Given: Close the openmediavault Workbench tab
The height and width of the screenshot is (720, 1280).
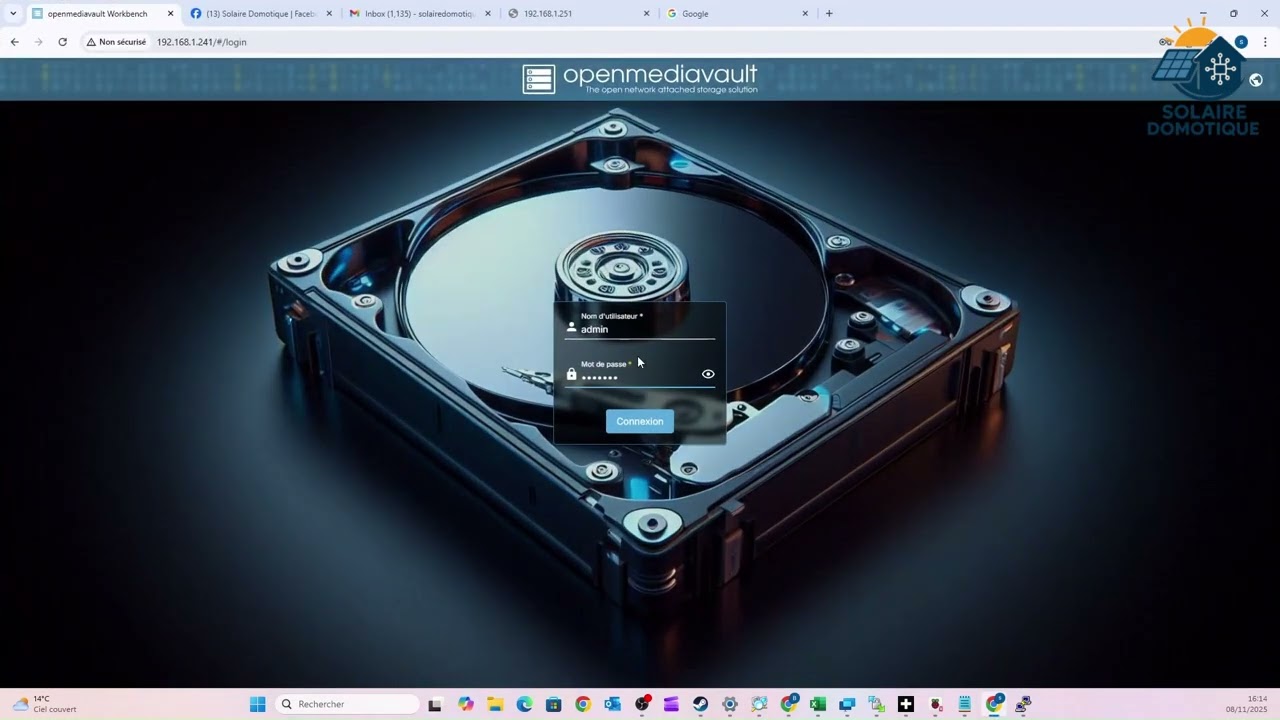Looking at the screenshot, I should [170, 14].
